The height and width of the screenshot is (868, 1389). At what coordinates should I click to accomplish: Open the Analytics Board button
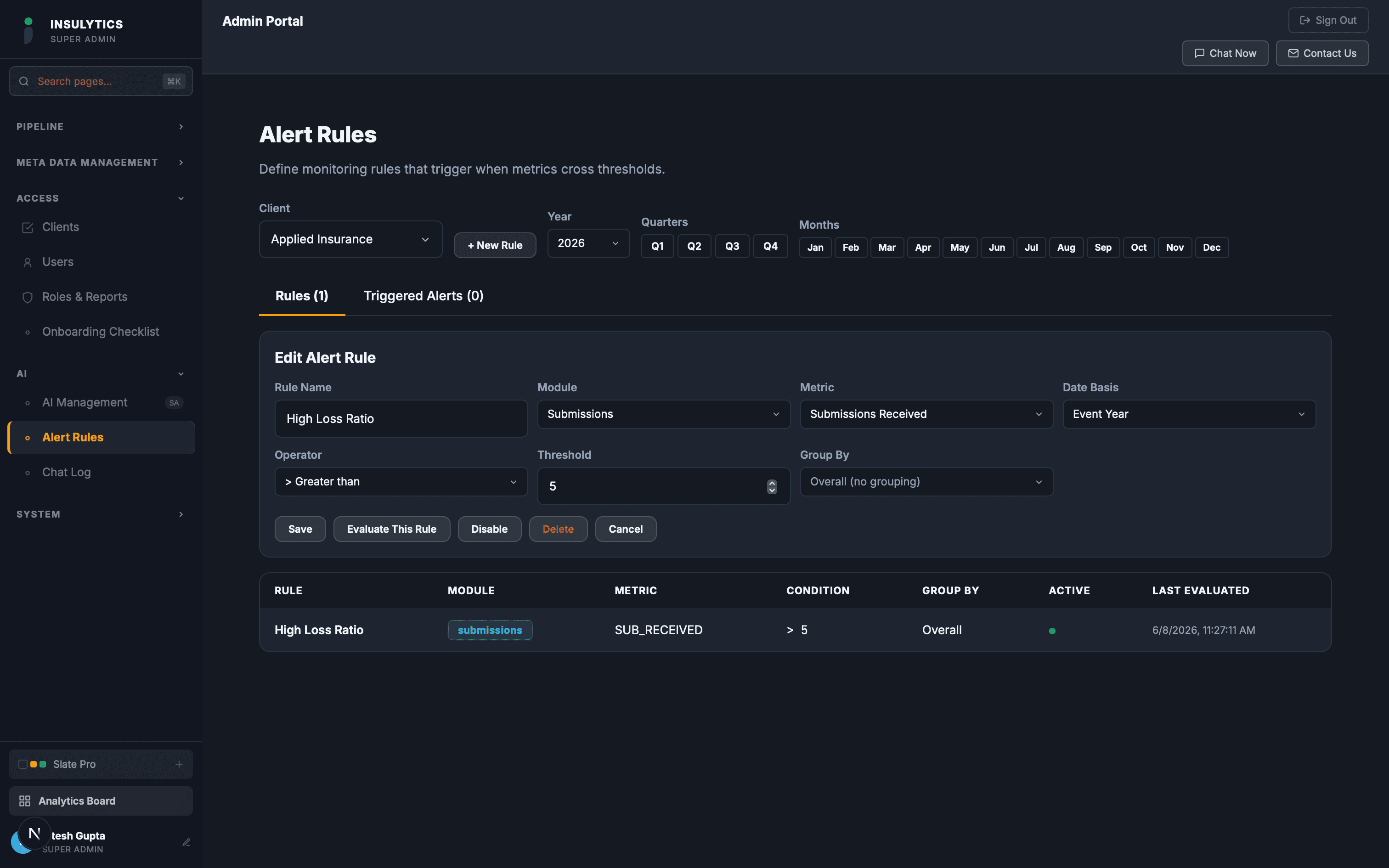[101, 801]
